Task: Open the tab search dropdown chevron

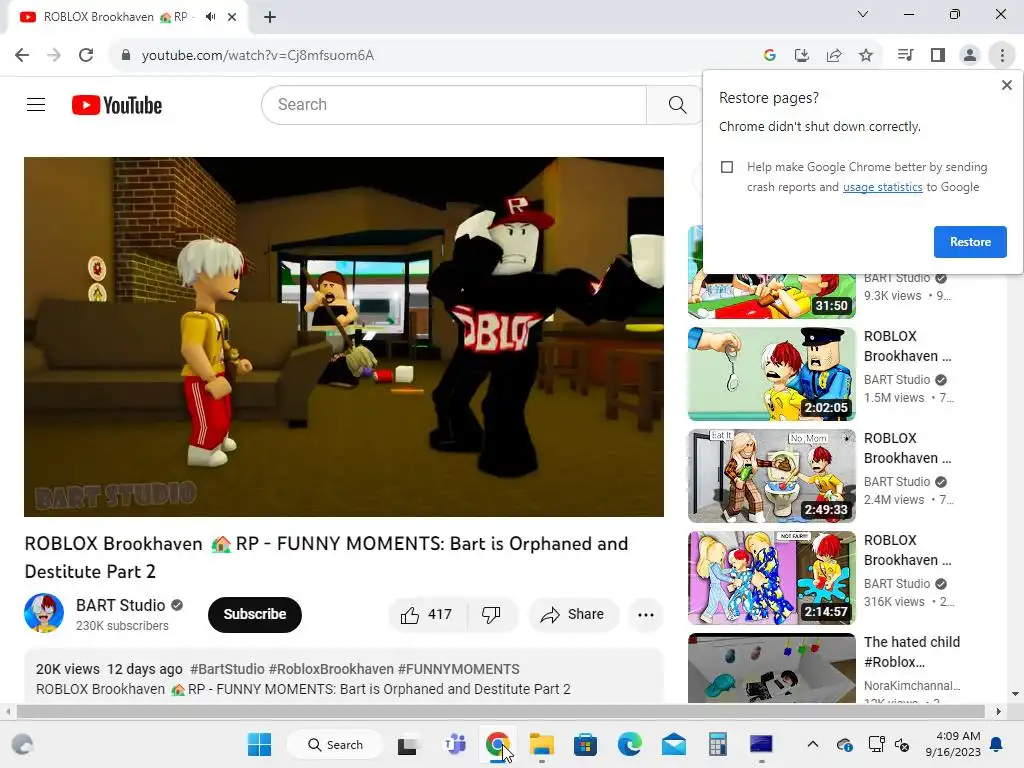Action: pyautogui.click(x=863, y=14)
